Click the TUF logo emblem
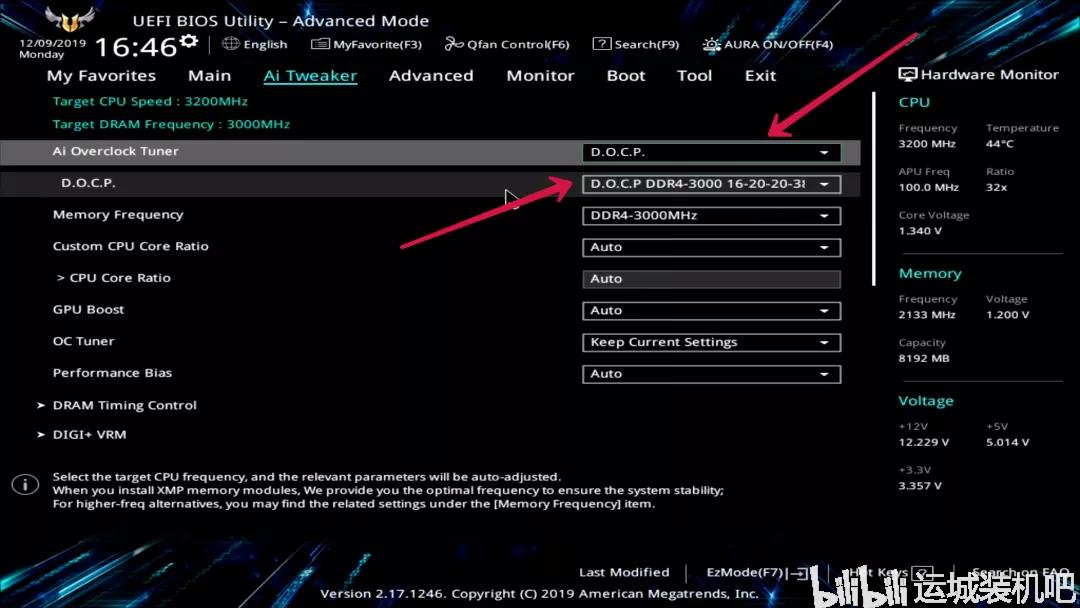 [x=69, y=19]
